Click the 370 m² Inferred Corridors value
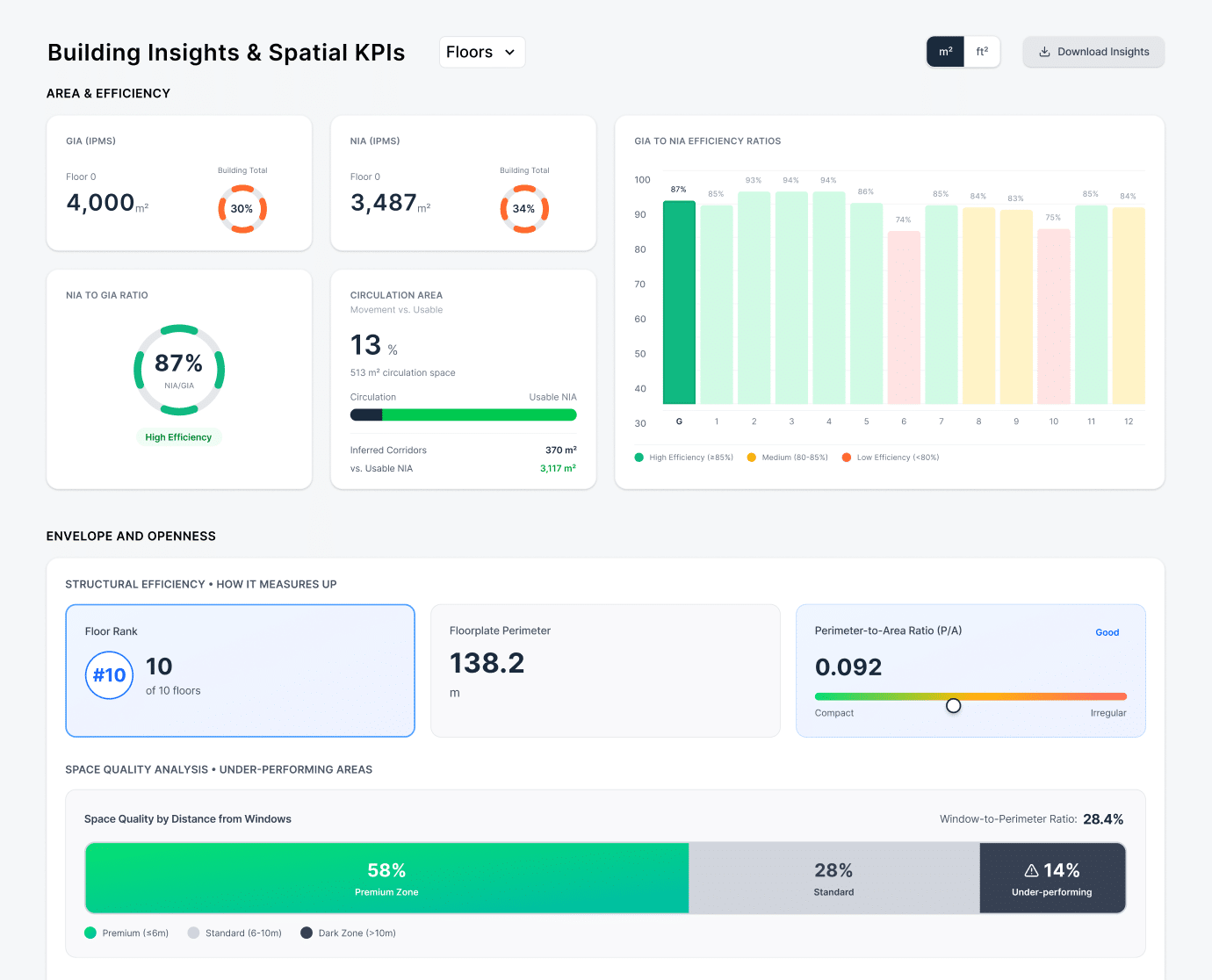 561,450
